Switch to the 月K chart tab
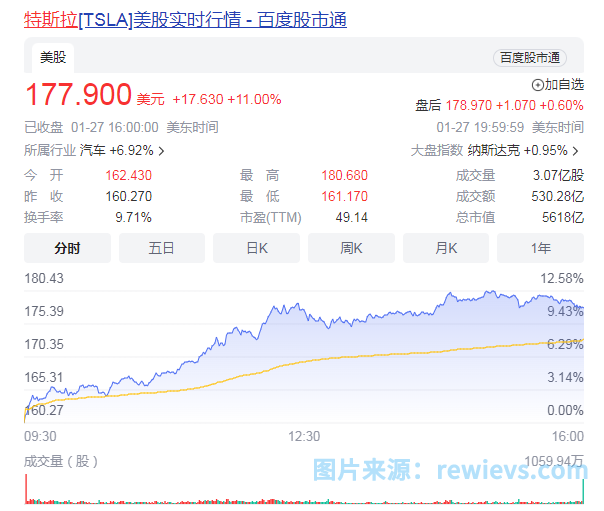The image size is (604, 511). click(446, 248)
